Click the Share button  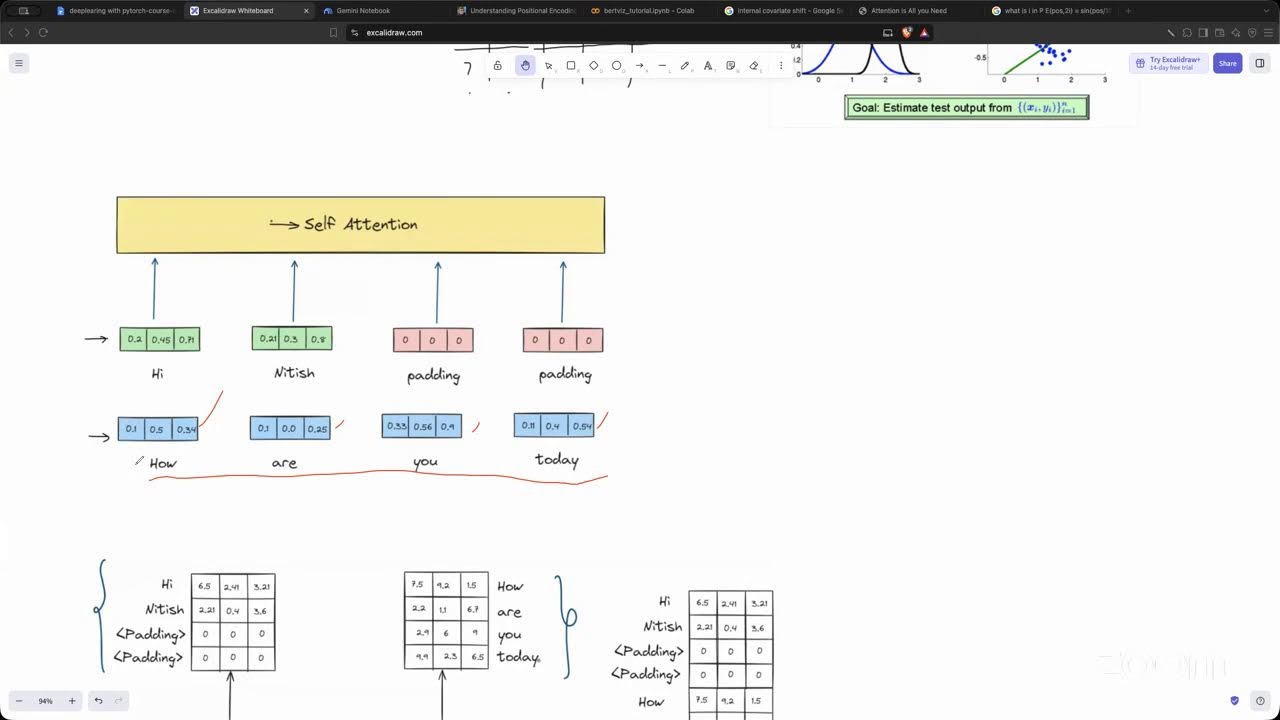(1227, 63)
